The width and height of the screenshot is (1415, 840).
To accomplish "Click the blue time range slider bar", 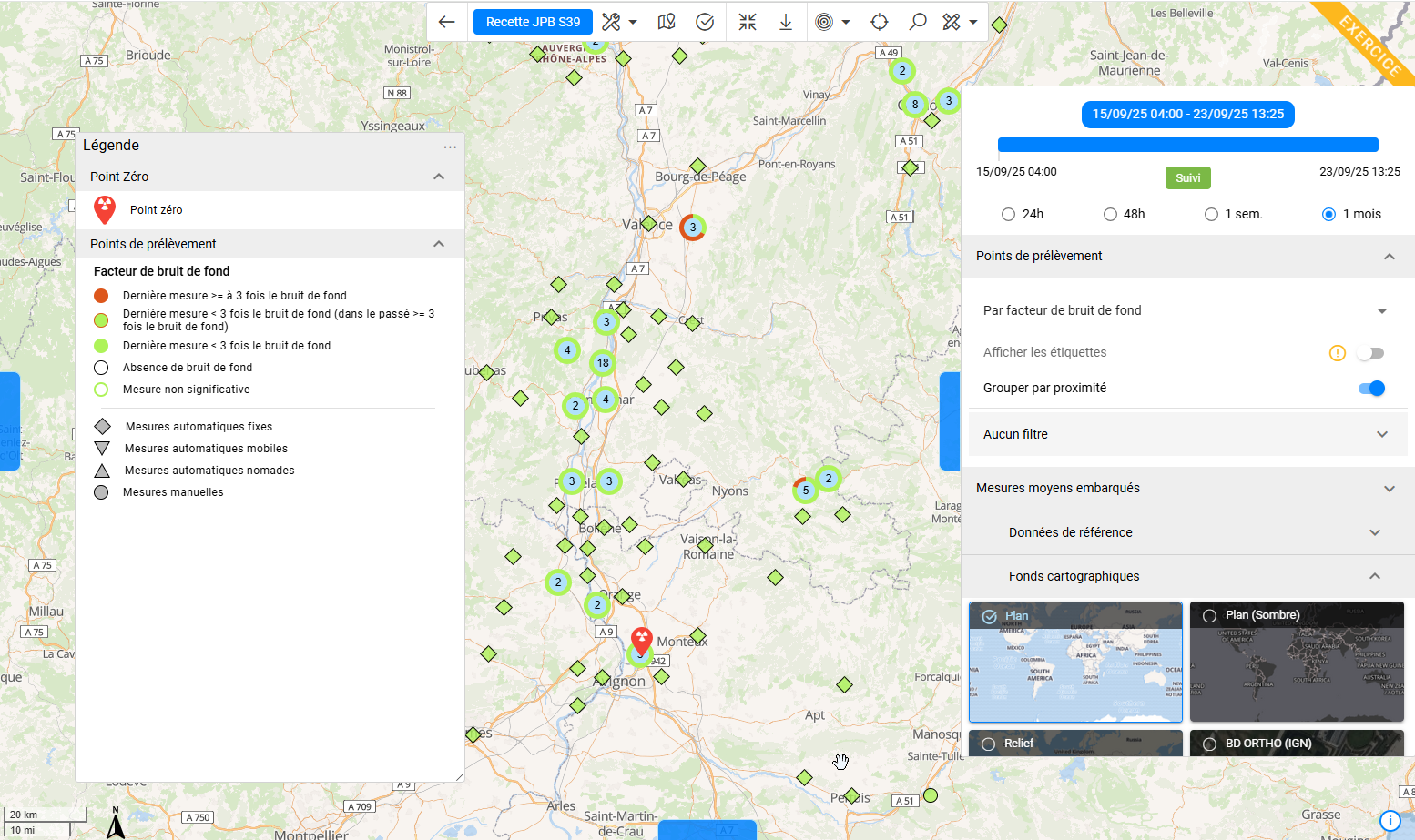I will [1187, 145].
